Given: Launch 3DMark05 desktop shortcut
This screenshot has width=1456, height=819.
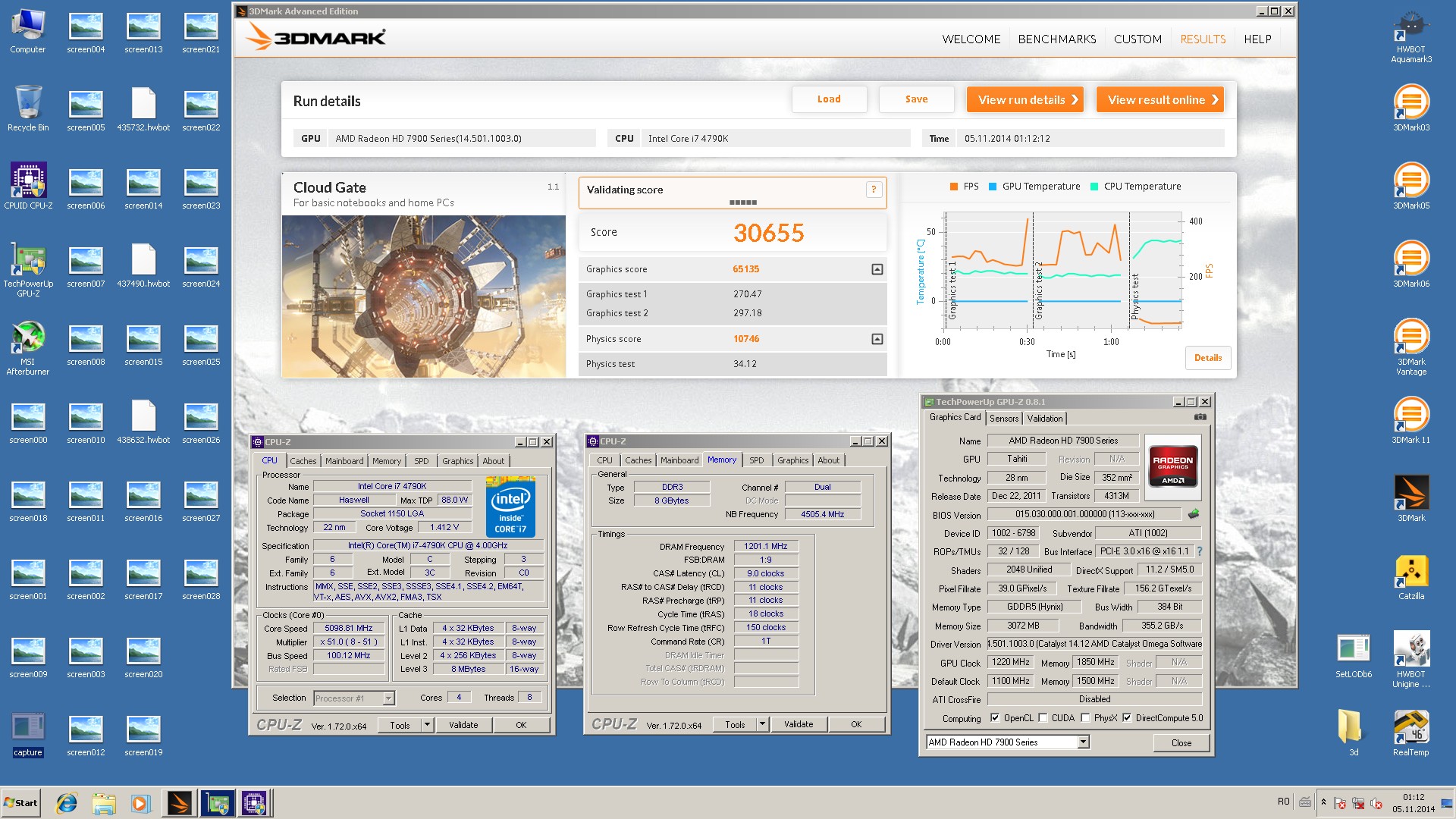Looking at the screenshot, I should coord(1411,185).
